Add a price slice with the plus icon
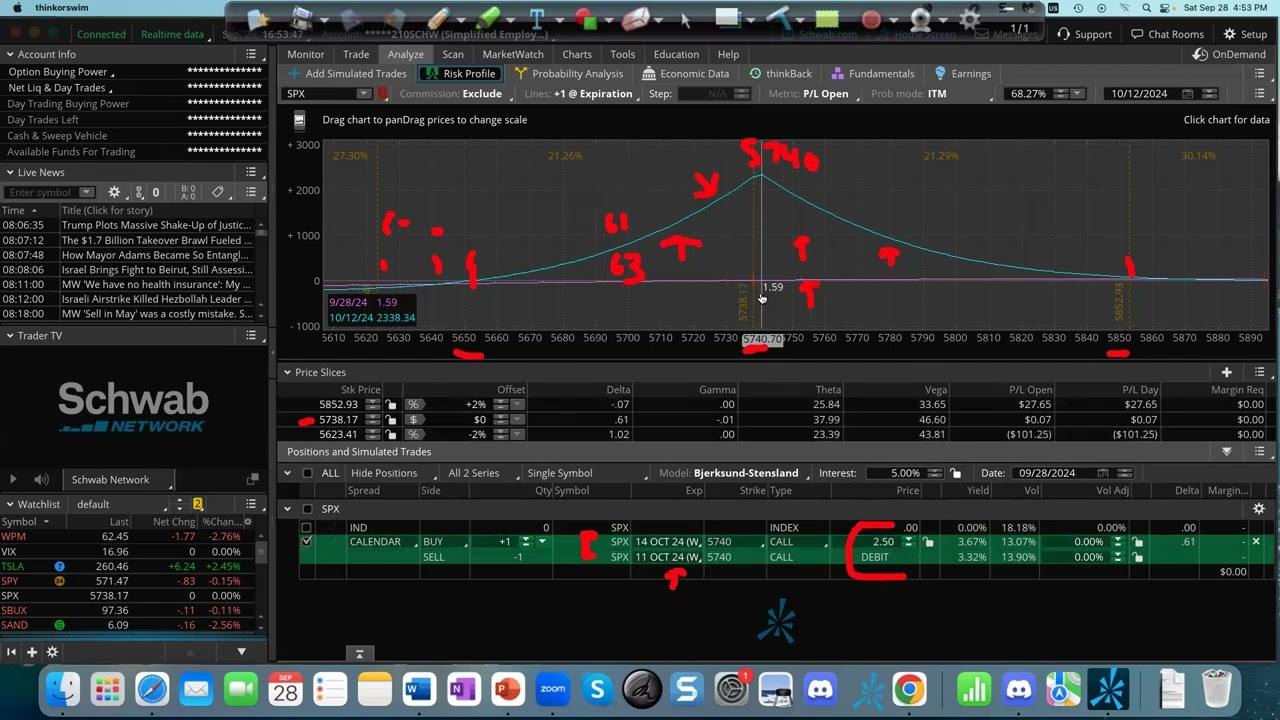Screen dimensions: 1280x720 [1226, 372]
